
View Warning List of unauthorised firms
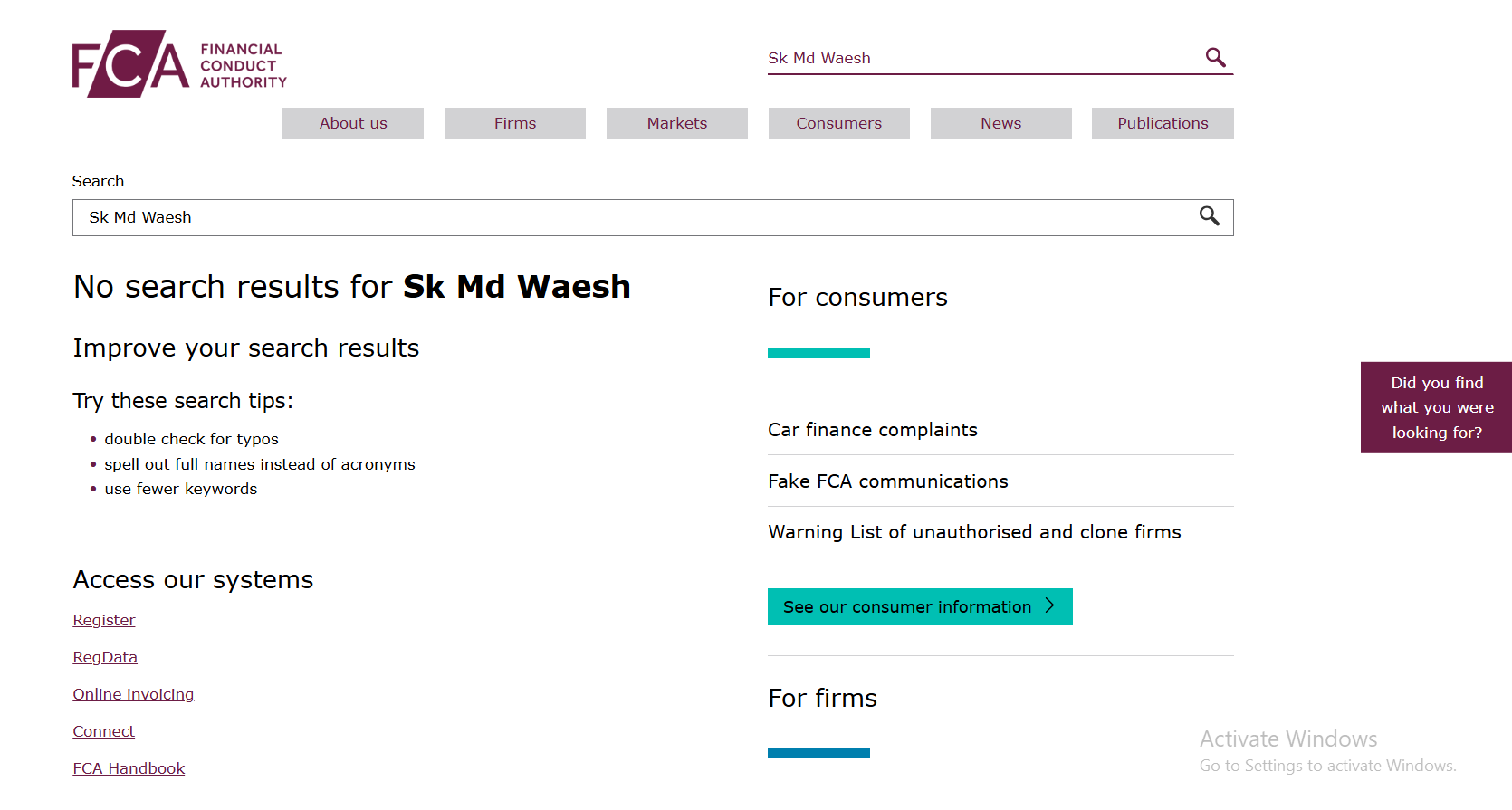click(x=974, y=532)
